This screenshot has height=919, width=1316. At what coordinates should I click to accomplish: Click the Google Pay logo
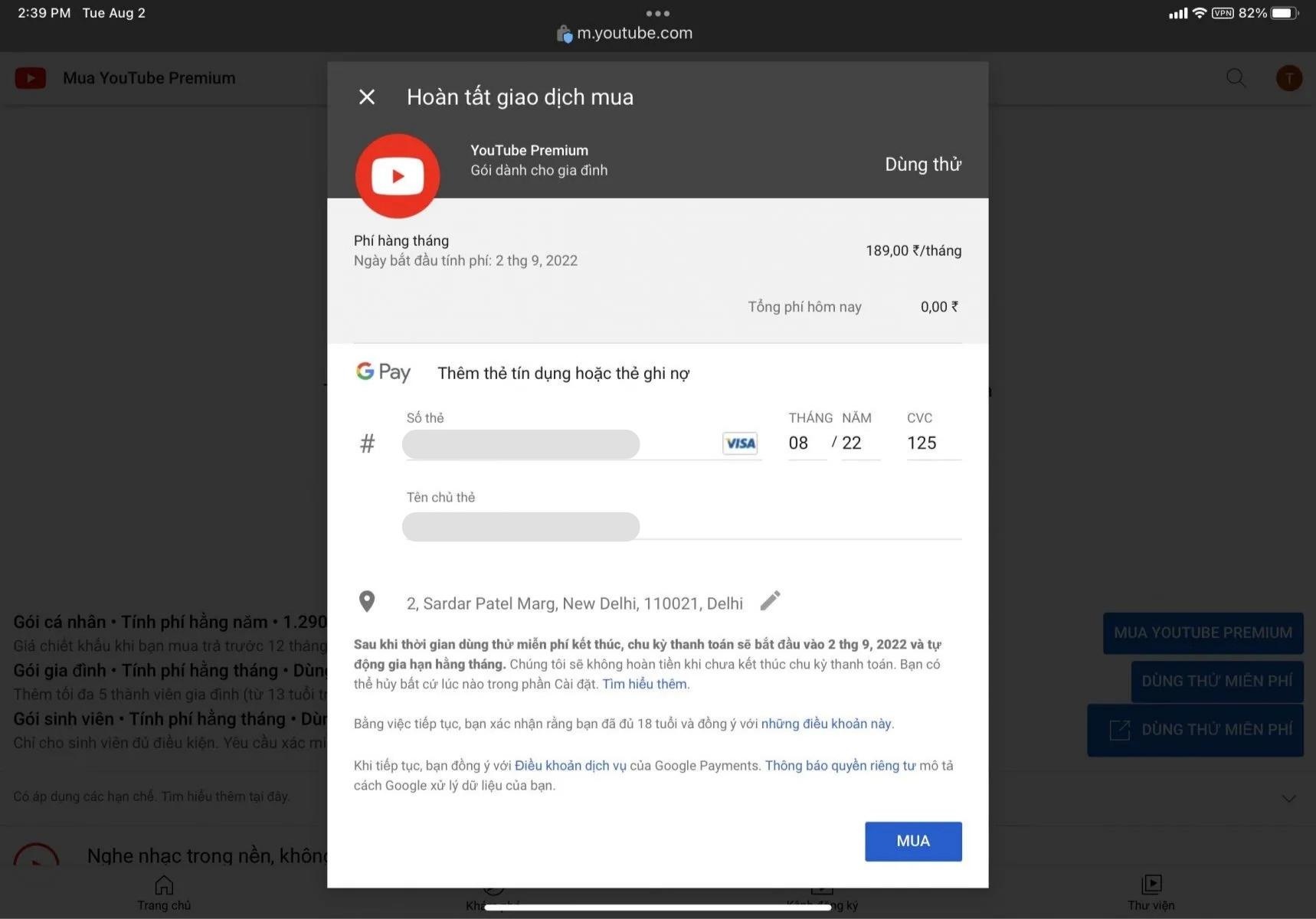382,371
